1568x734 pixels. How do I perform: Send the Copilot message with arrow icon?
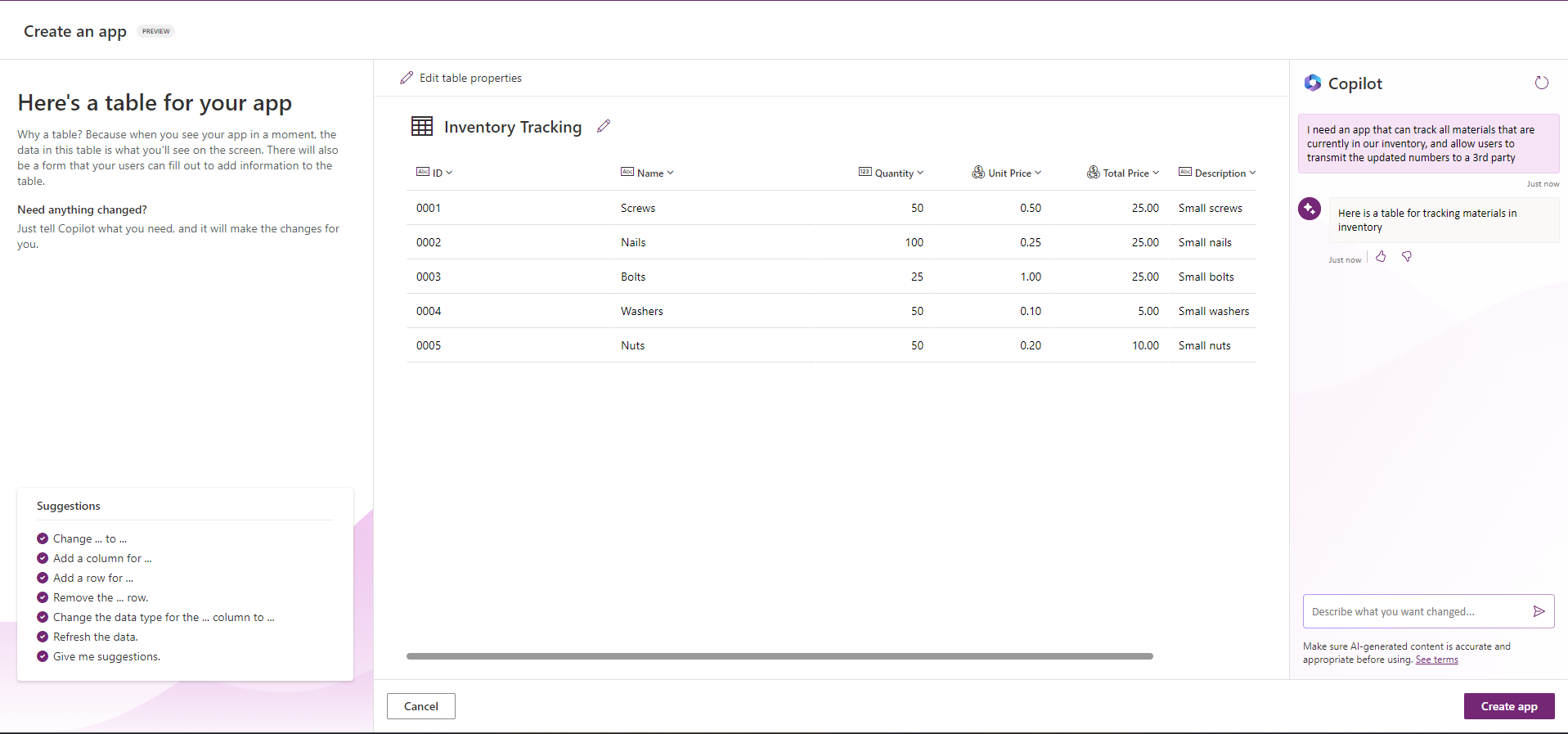tap(1539, 611)
